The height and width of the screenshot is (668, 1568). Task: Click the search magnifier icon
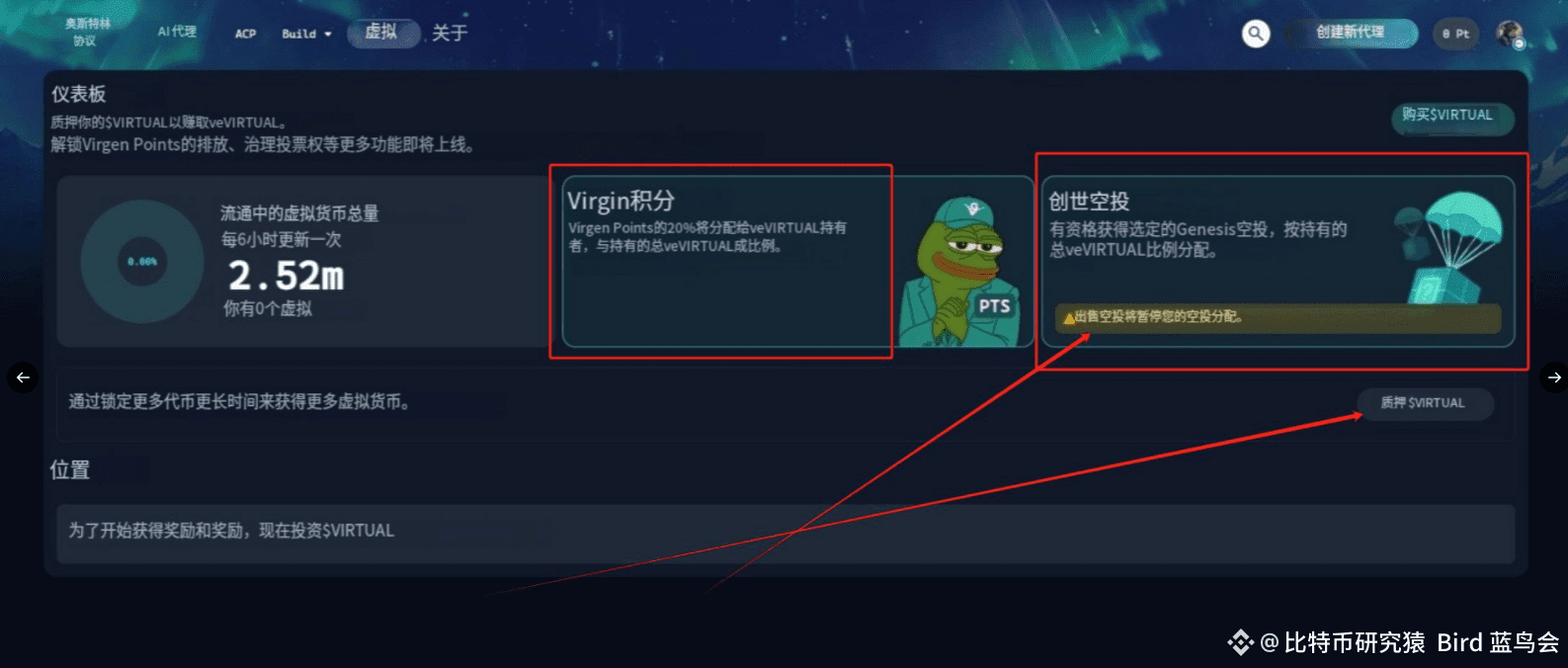(x=1256, y=34)
